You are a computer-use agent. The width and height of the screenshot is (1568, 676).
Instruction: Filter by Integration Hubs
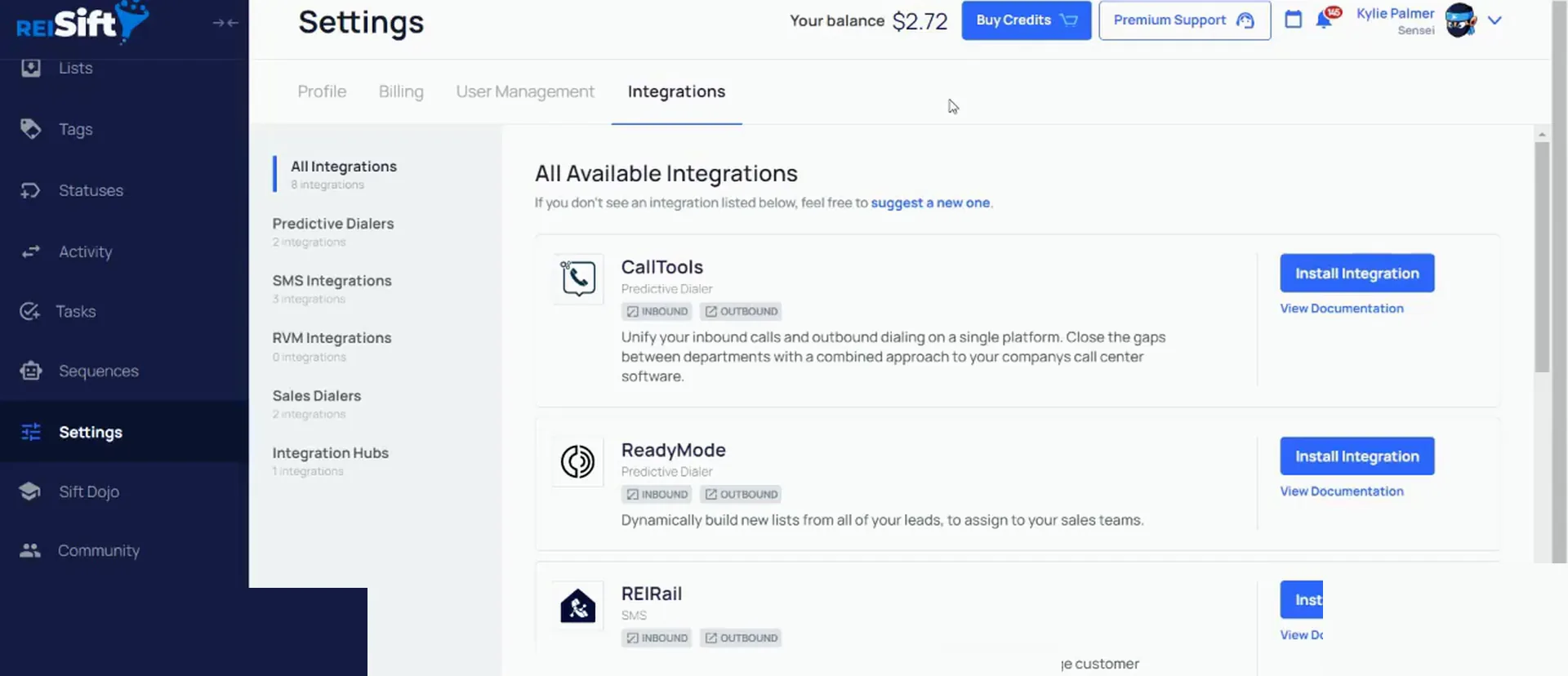click(331, 461)
